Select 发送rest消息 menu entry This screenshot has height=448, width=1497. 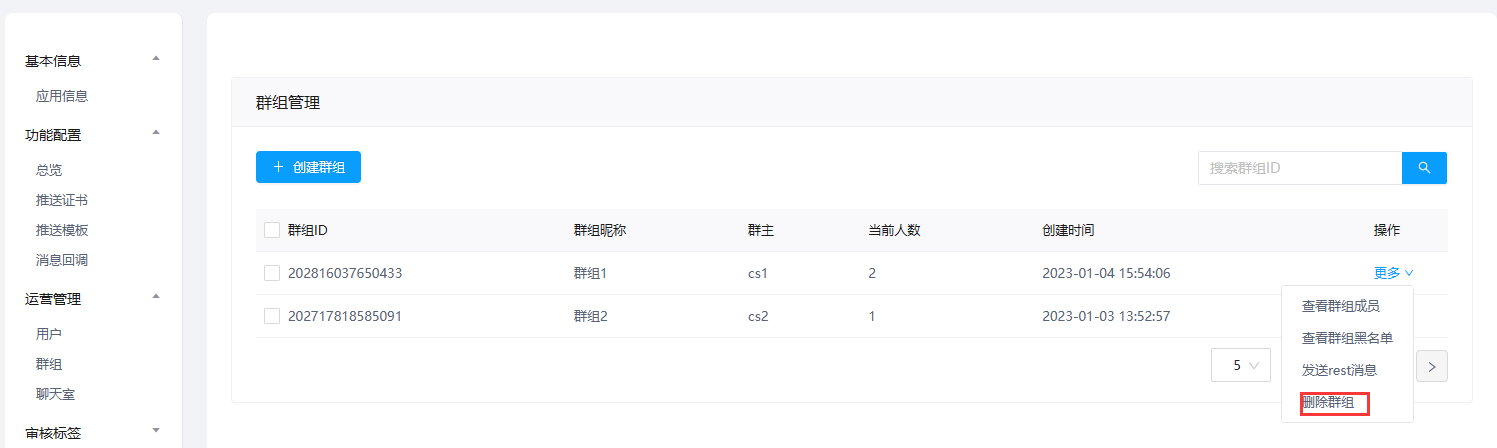1339,370
